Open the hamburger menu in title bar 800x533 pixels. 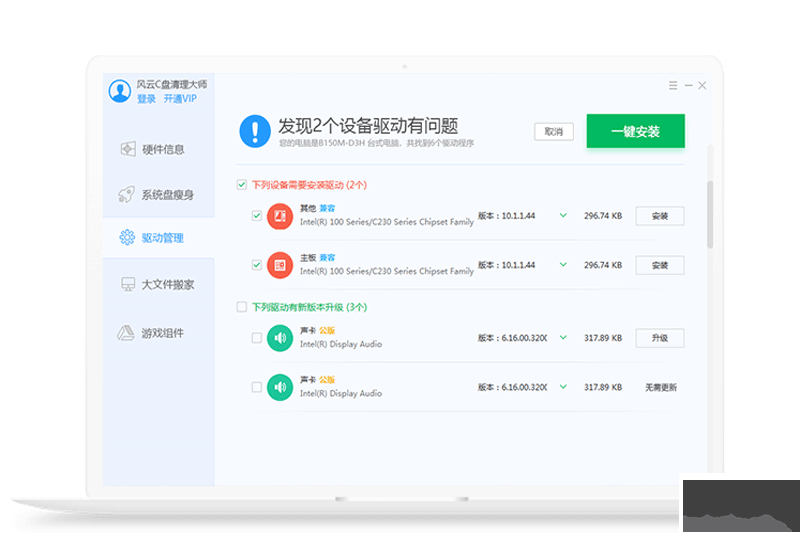pos(673,86)
